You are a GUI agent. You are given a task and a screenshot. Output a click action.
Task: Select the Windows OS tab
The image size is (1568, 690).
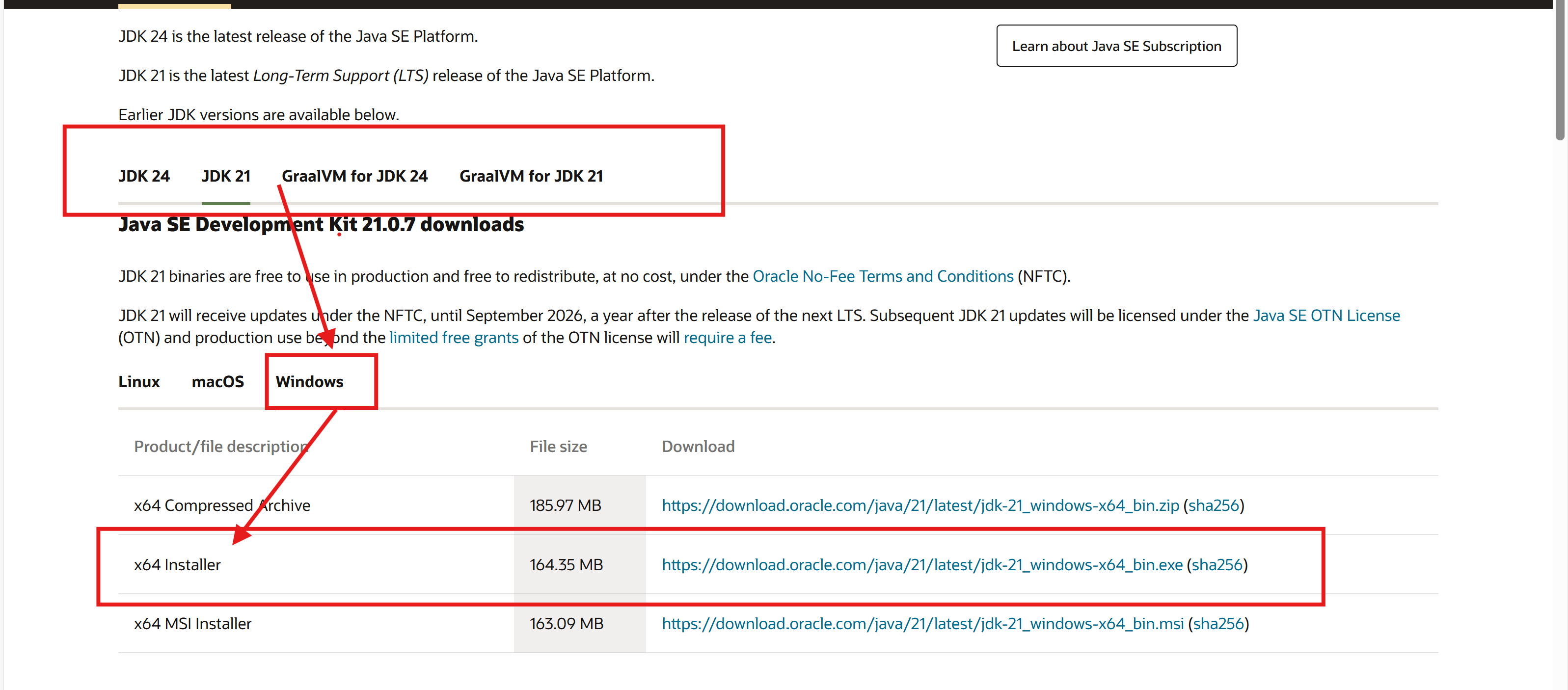tap(309, 382)
